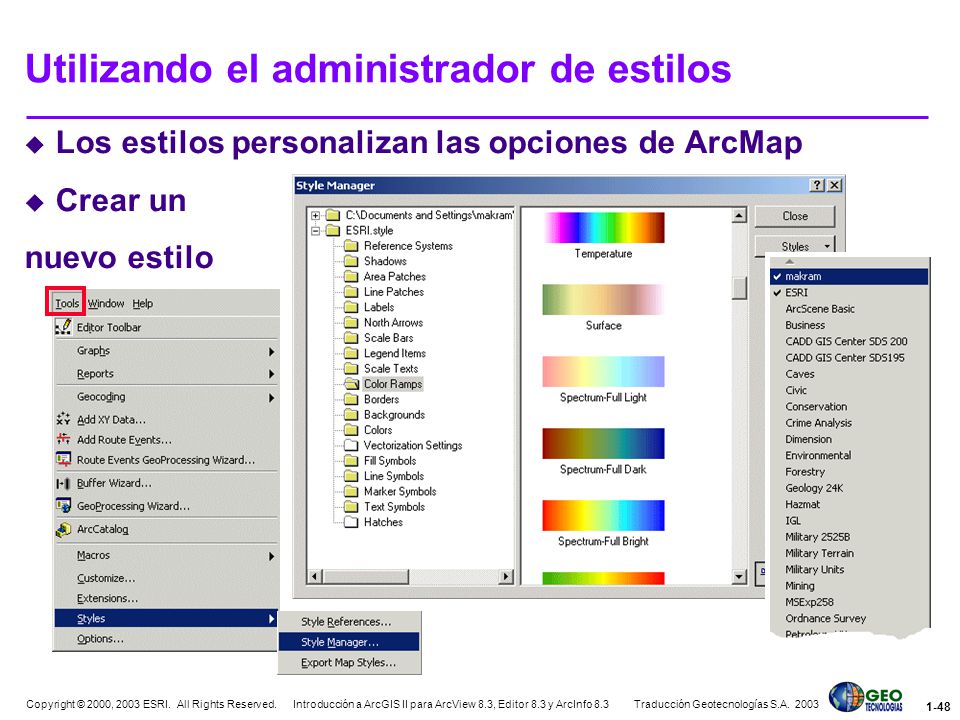
Task: Click the Reference Systems folder icon
Action: pos(351,246)
